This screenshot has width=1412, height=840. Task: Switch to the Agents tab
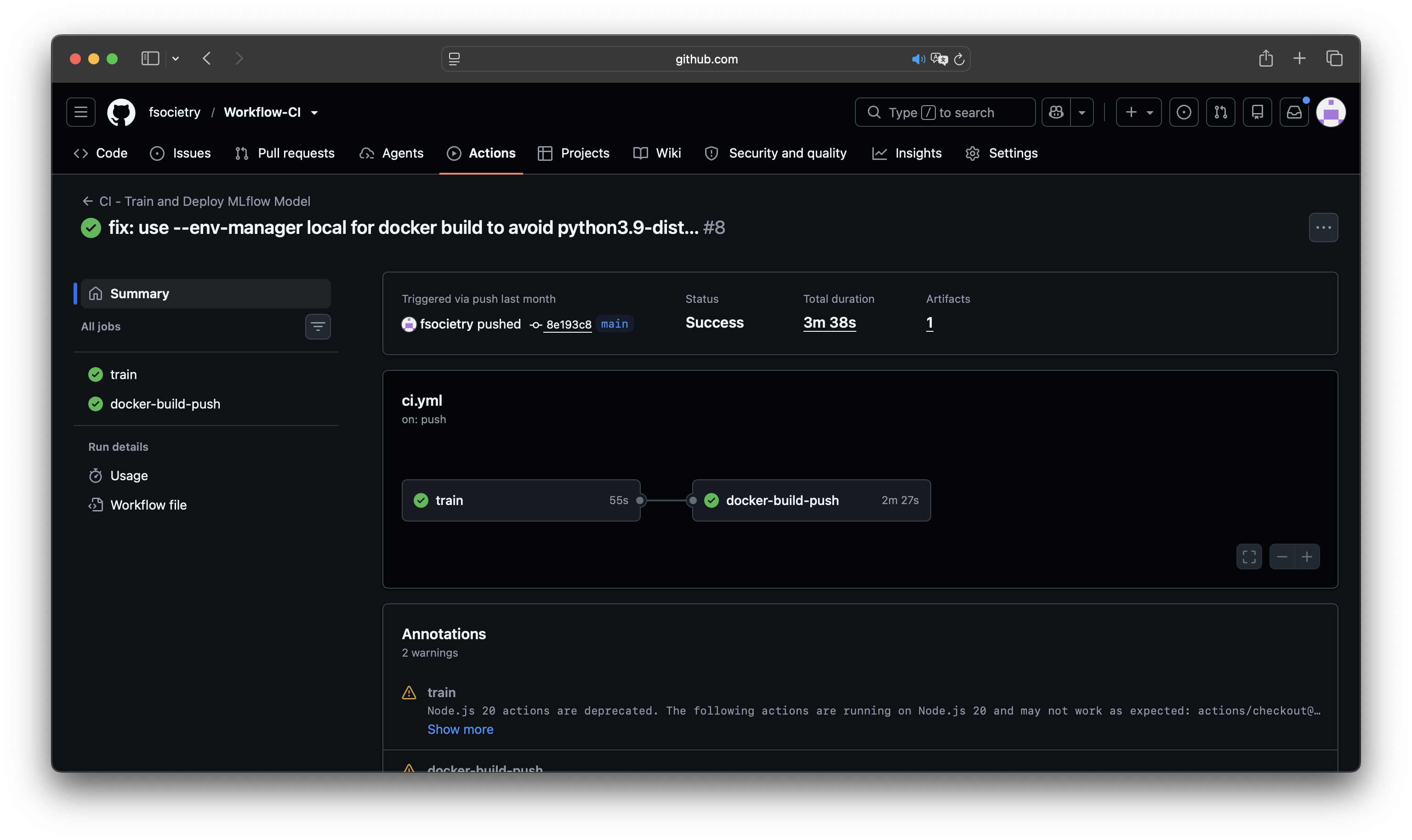[392, 153]
